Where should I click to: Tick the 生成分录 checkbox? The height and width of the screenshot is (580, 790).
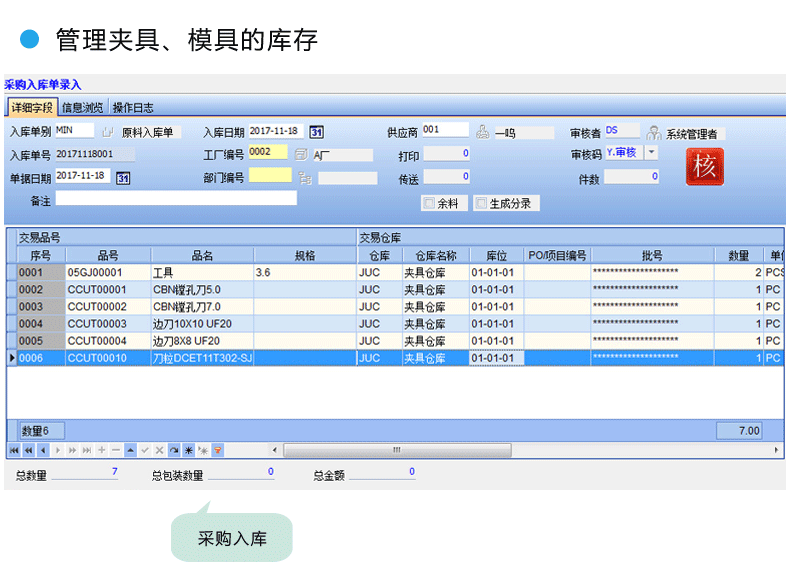pos(481,203)
